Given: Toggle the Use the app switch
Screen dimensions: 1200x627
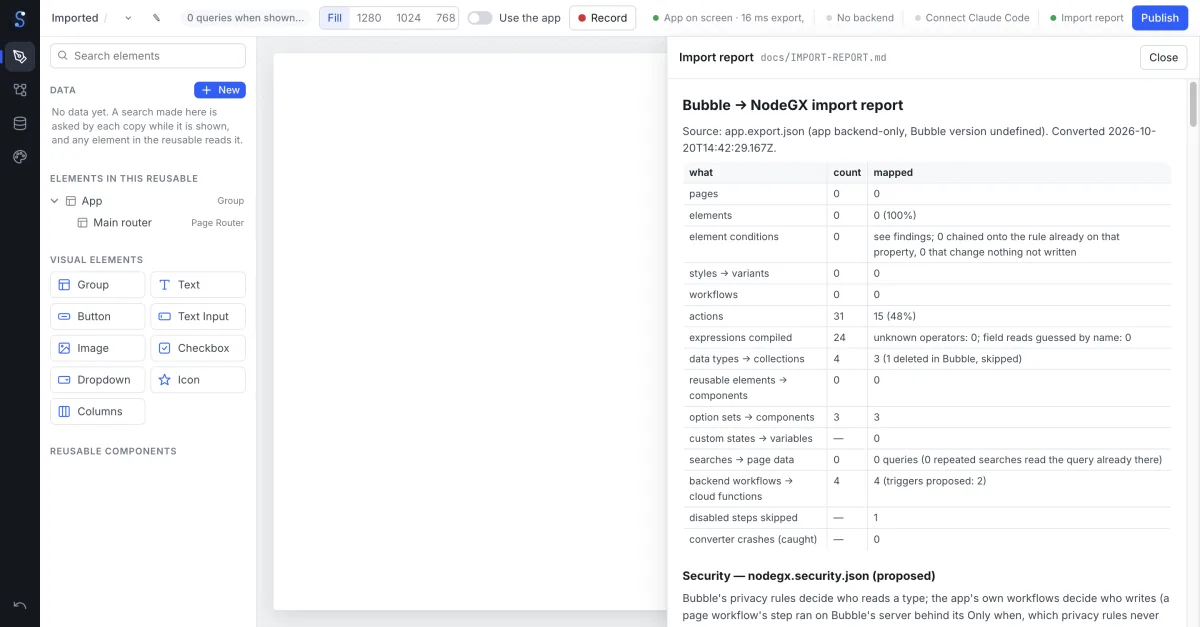Looking at the screenshot, I should tap(480, 18).
